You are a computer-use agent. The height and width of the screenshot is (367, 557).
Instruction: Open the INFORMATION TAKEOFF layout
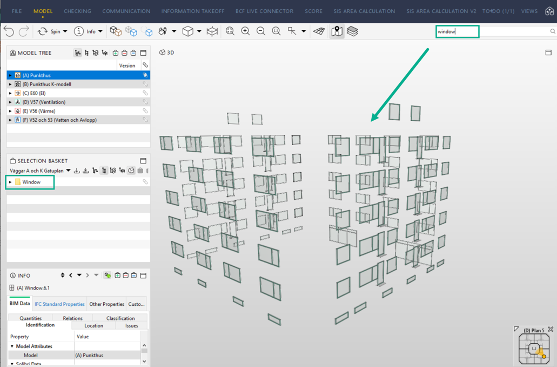[x=193, y=11]
